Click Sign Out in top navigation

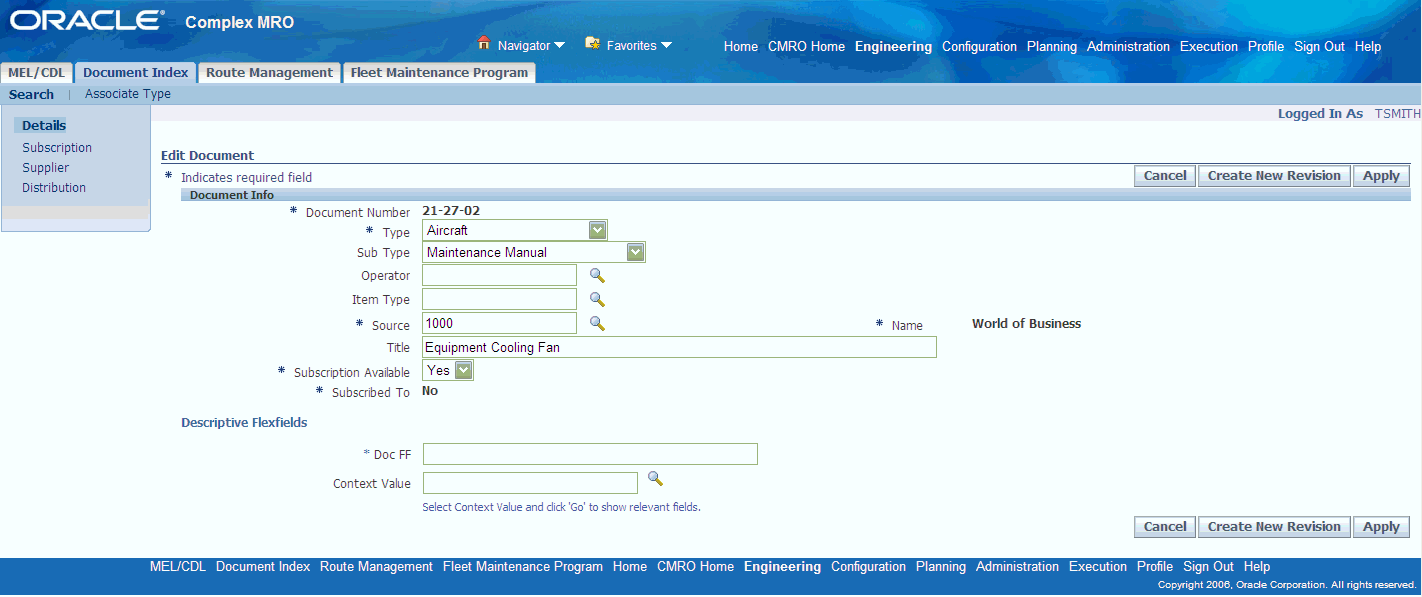[1319, 47]
